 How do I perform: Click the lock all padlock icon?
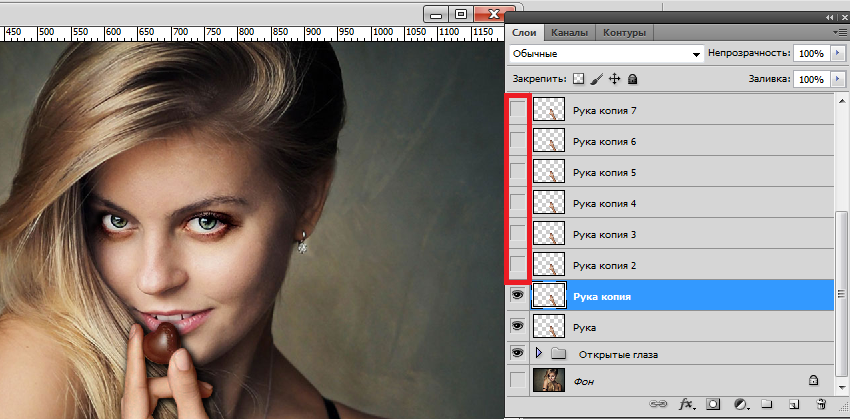pos(632,79)
